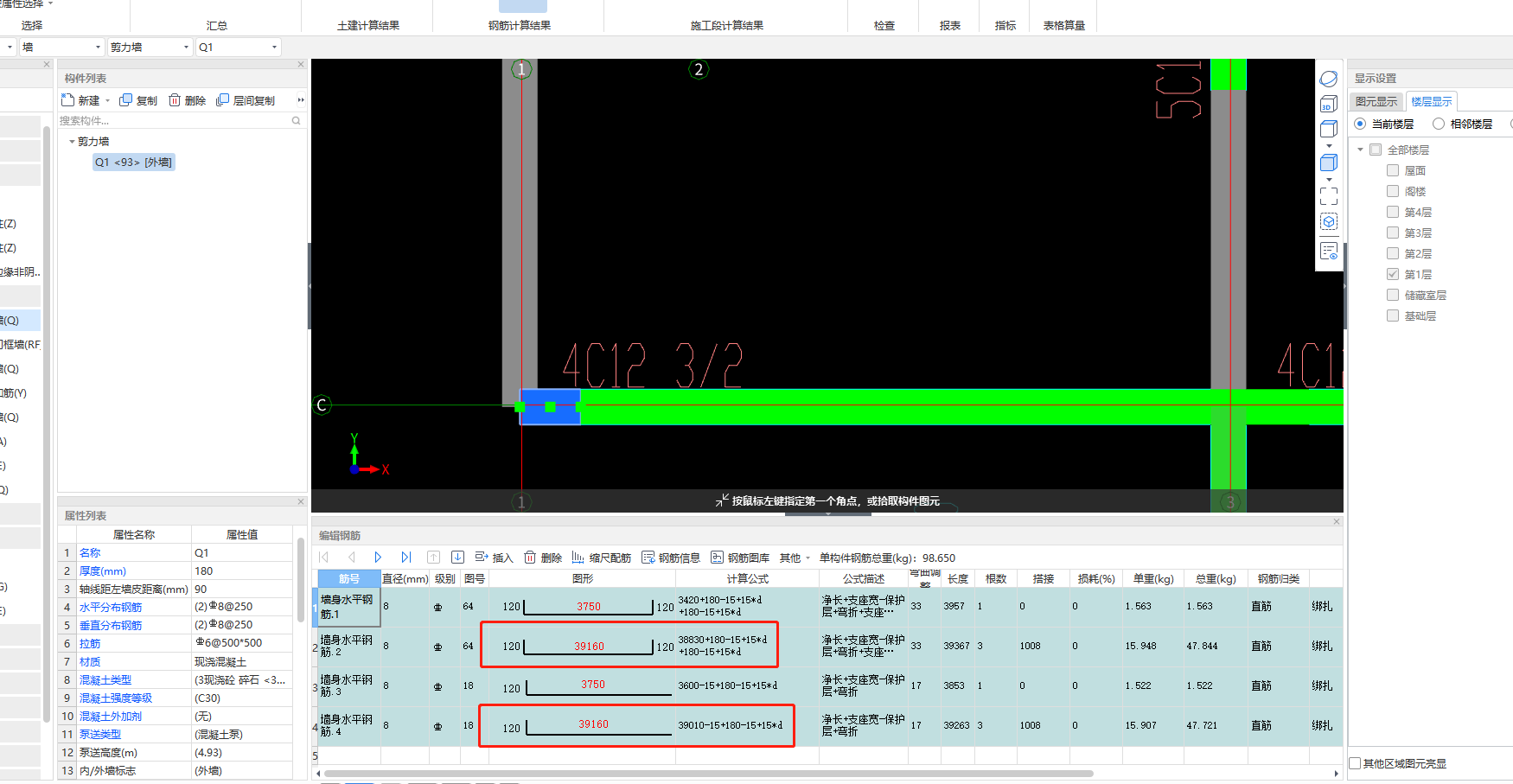The height and width of the screenshot is (784, 1513).
Task: Open the 施工段计算结果 ribbon group
Action: (x=727, y=25)
